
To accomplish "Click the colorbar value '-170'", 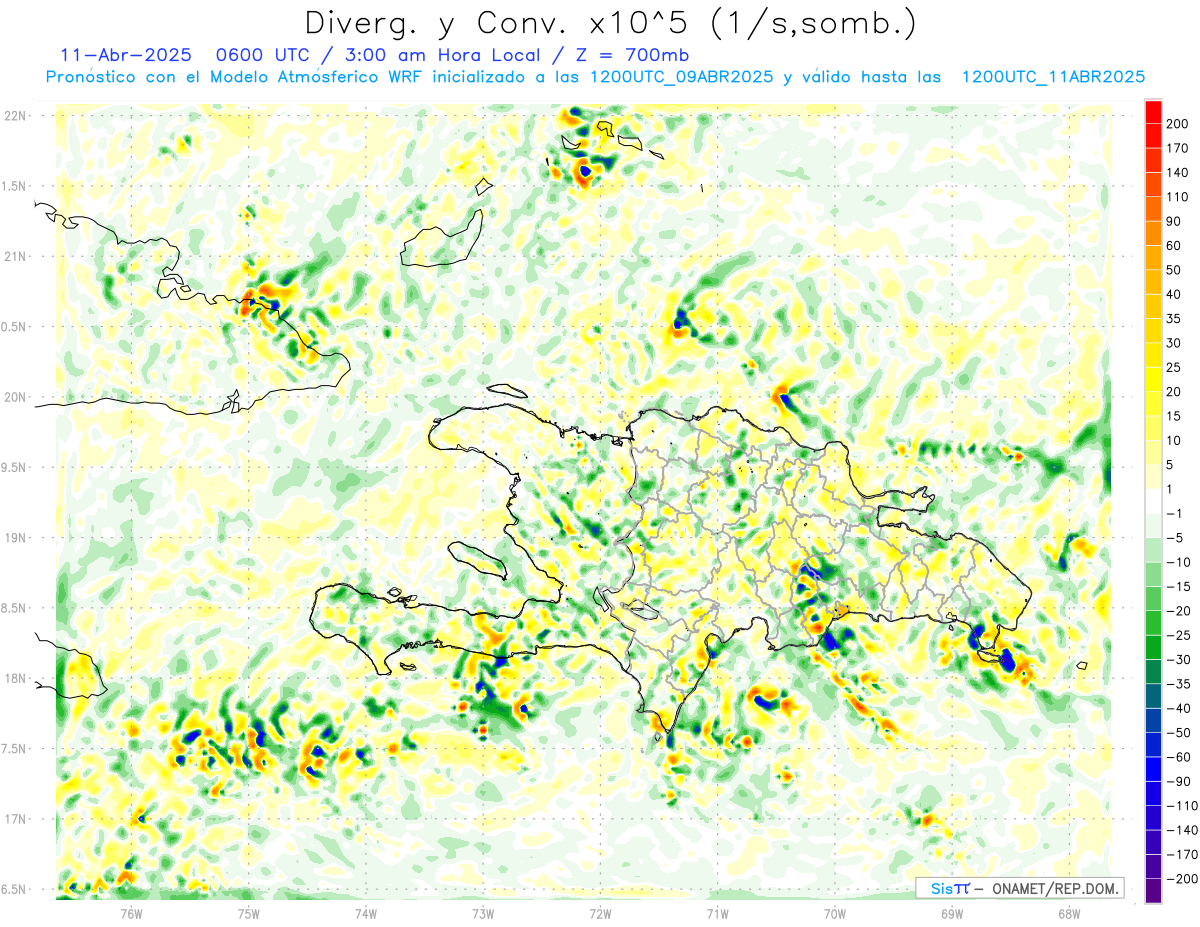I will click(x=1184, y=854).
